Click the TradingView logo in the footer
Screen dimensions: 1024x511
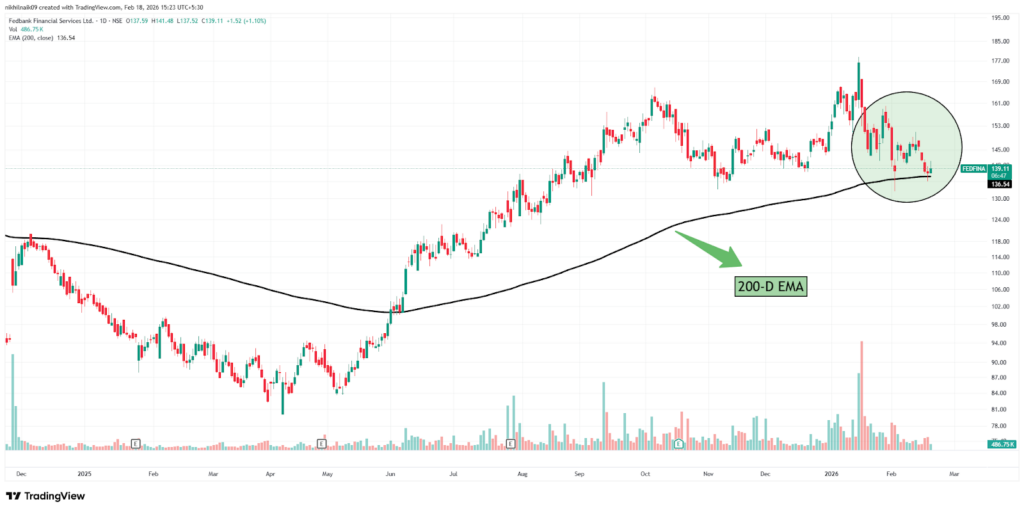pos(45,495)
